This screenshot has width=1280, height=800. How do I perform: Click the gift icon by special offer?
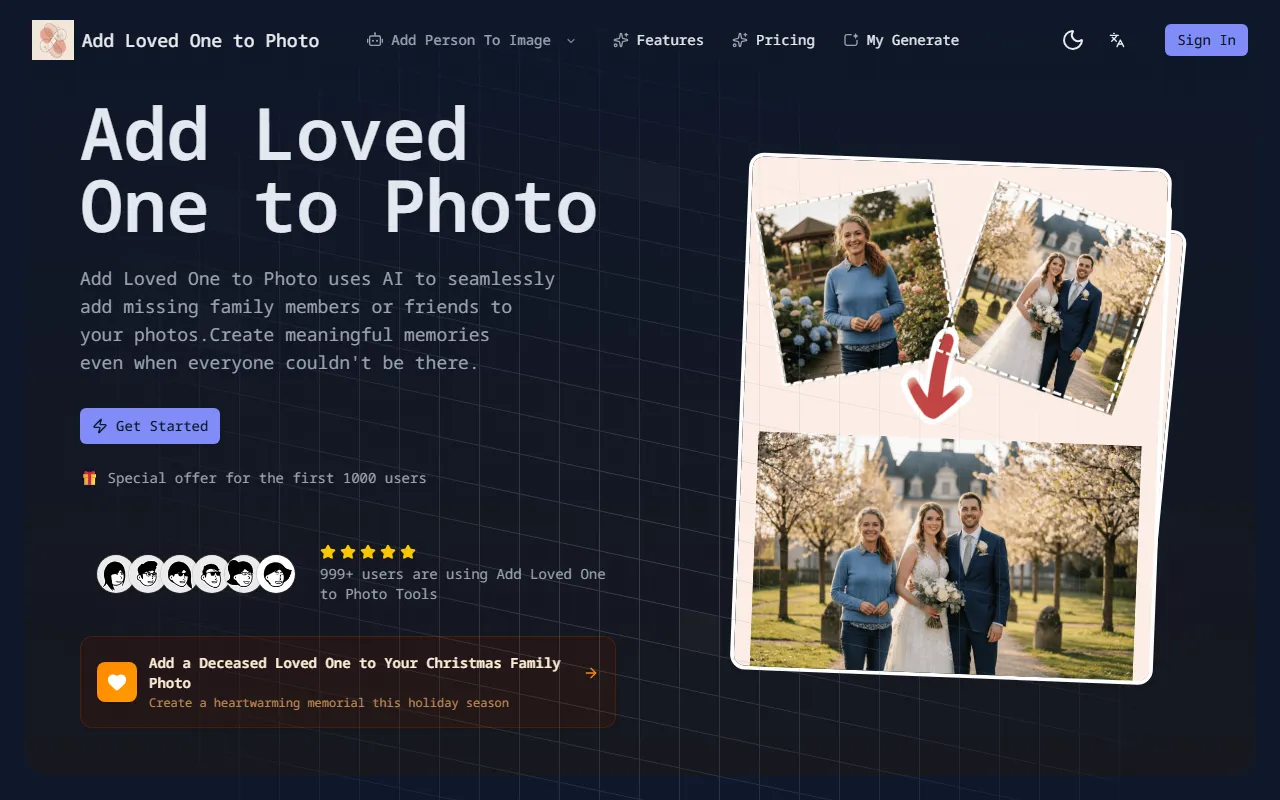89,478
